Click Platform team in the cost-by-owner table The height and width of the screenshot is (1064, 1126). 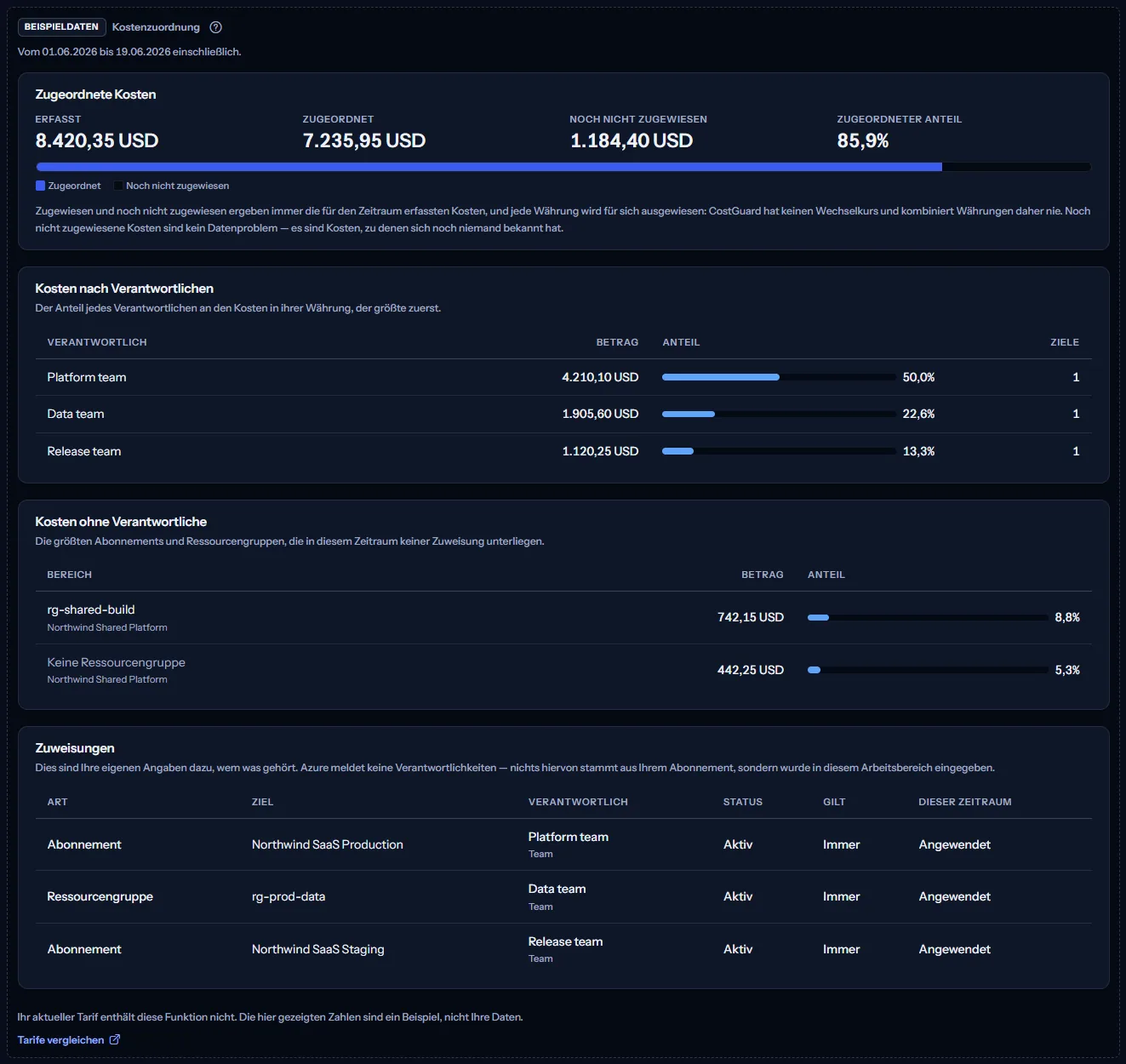(x=87, y=377)
